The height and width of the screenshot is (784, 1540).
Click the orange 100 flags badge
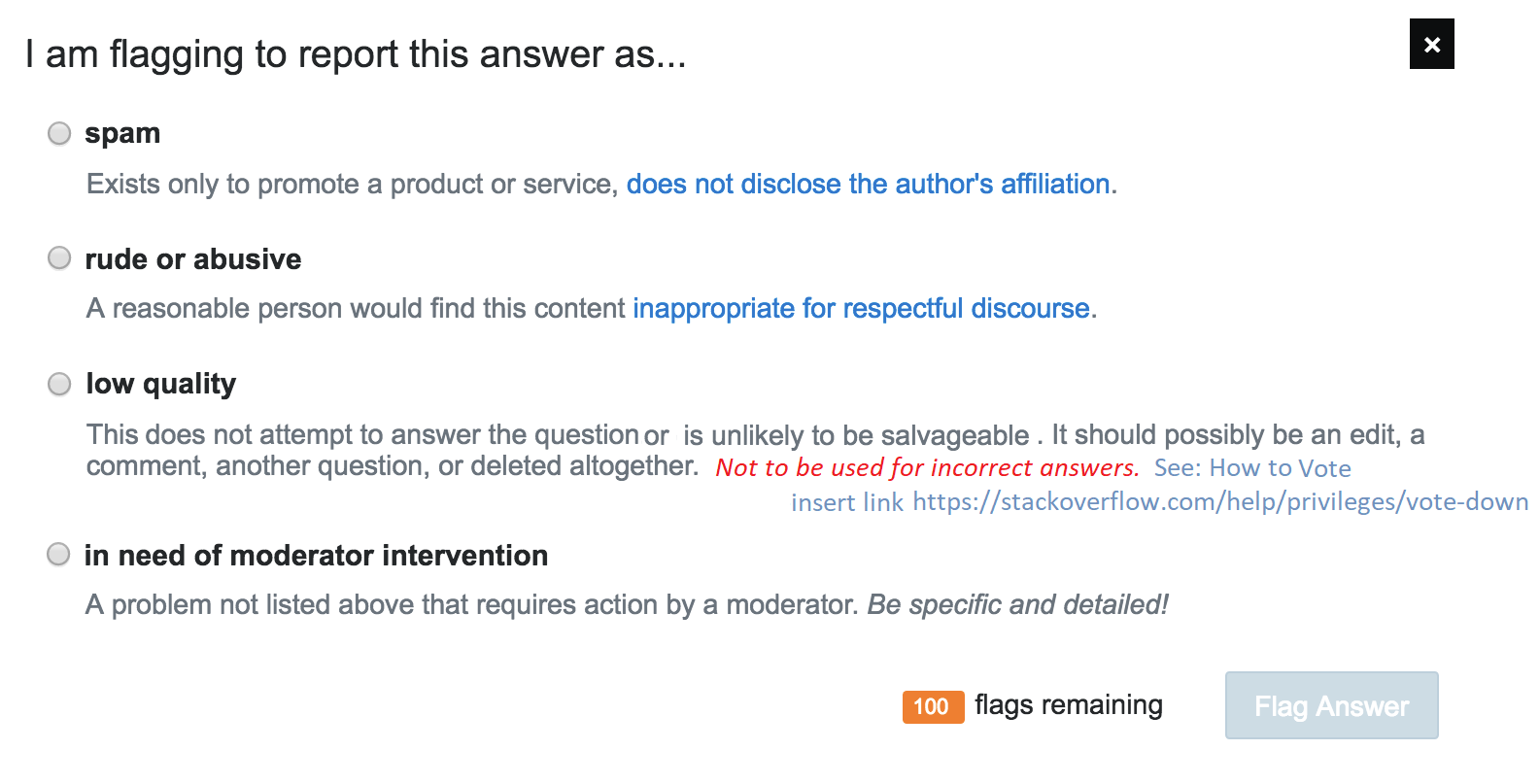coord(933,706)
